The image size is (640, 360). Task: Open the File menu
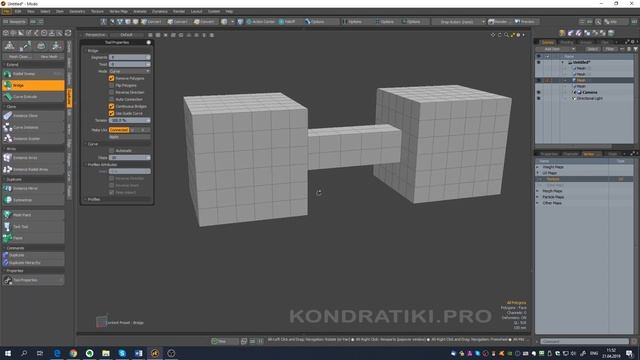pos(6,11)
